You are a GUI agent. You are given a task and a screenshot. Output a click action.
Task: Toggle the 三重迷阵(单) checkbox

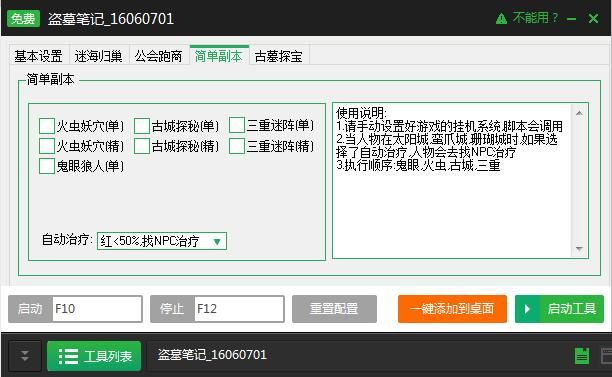pyautogui.click(x=237, y=125)
